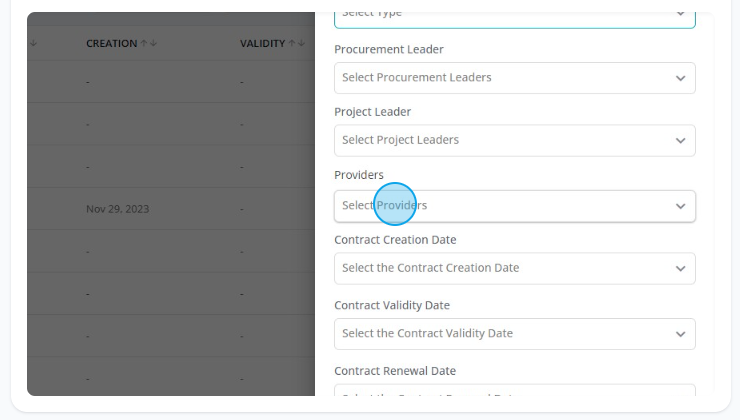Open the partially visible Select Type dropdown
The image size is (740, 420).
[514, 20]
